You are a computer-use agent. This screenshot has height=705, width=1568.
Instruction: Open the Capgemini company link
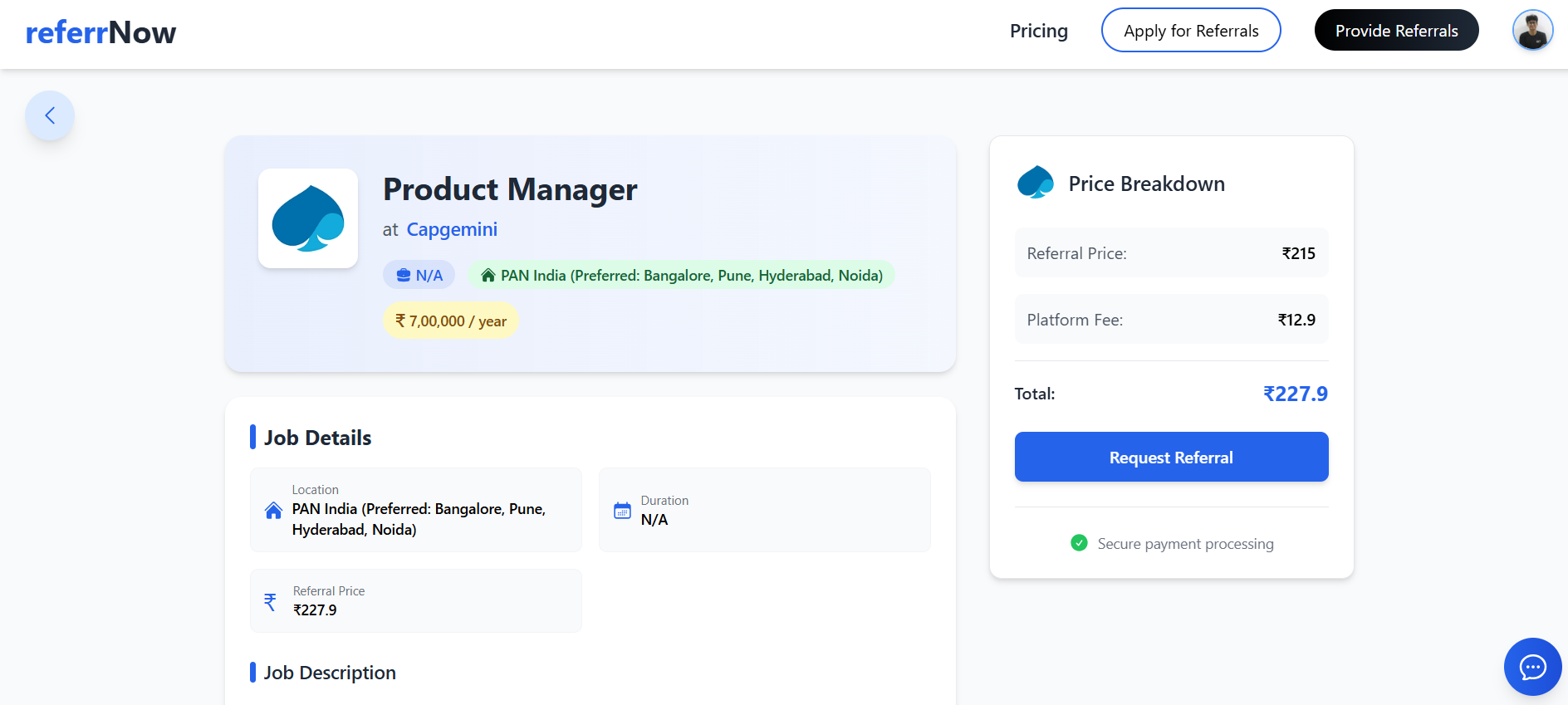pyautogui.click(x=452, y=229)
